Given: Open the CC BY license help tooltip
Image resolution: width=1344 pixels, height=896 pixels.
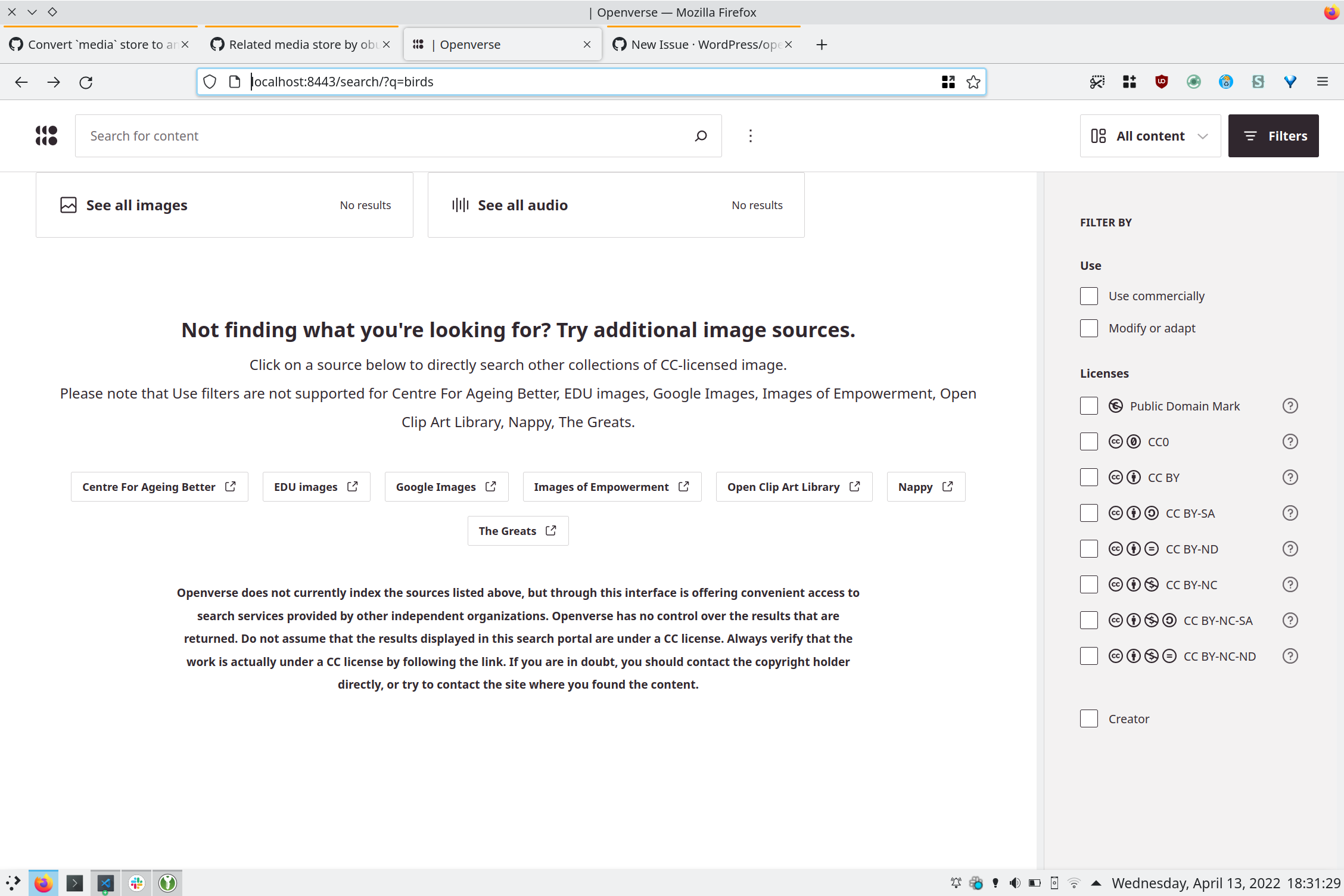Looking at the screenshot, I should pyautogui.click(x=1290, y=477).
